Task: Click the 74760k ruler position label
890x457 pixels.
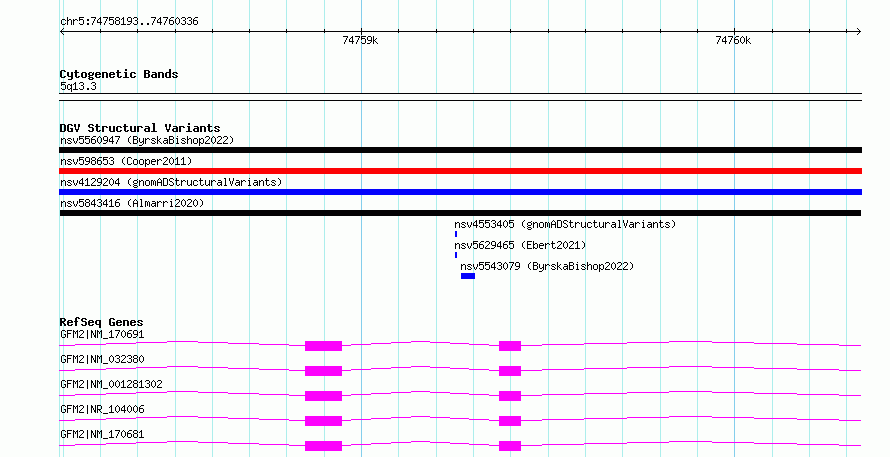Action: [733, 40]
